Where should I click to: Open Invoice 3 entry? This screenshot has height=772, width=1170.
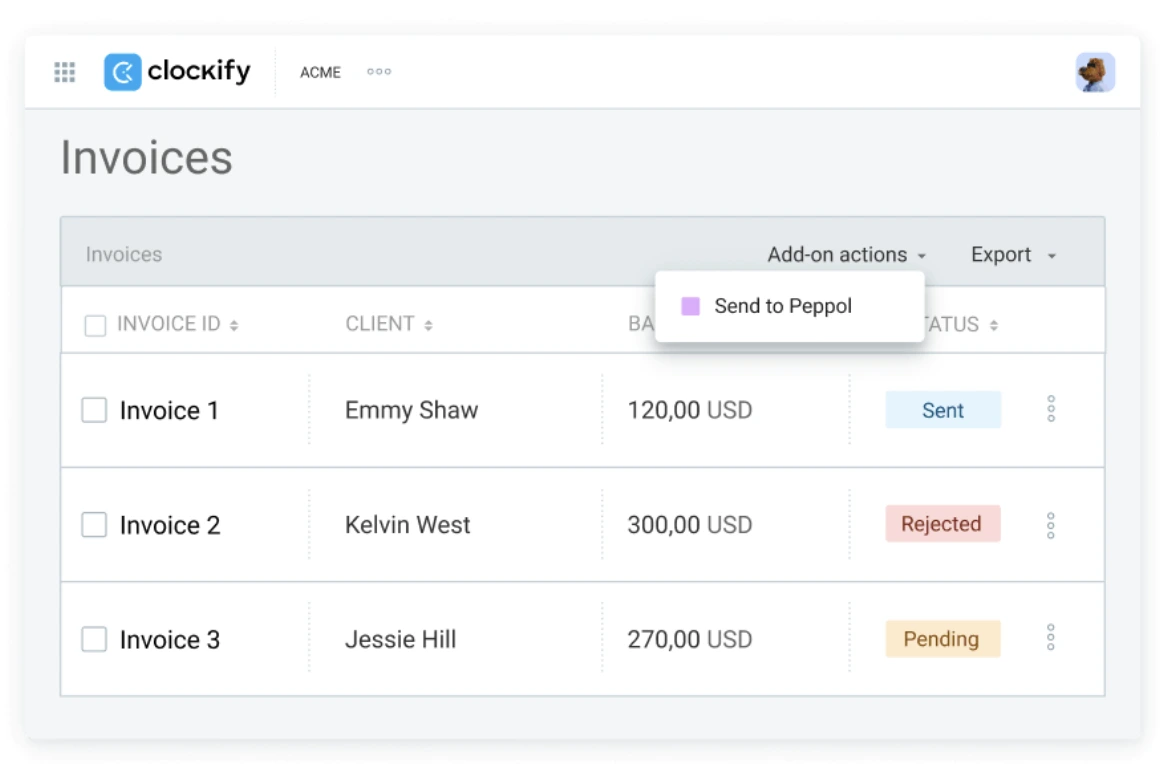click(169, 640)
